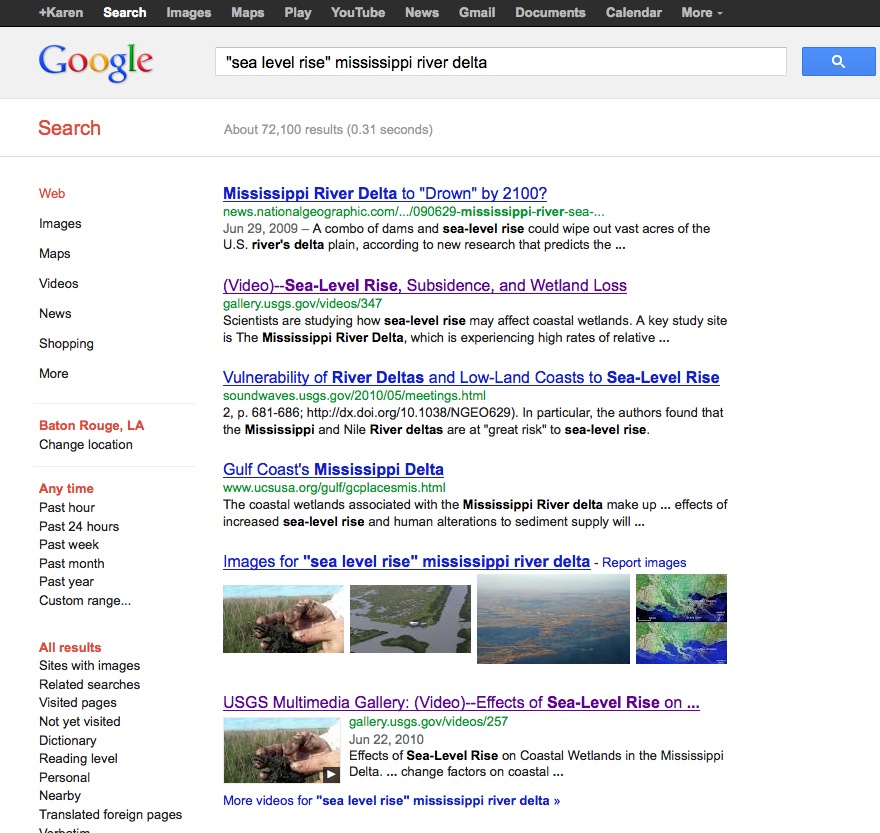Select Translated foreign pages filter
The height and width of the screenshot is (833, 880).
111,814
